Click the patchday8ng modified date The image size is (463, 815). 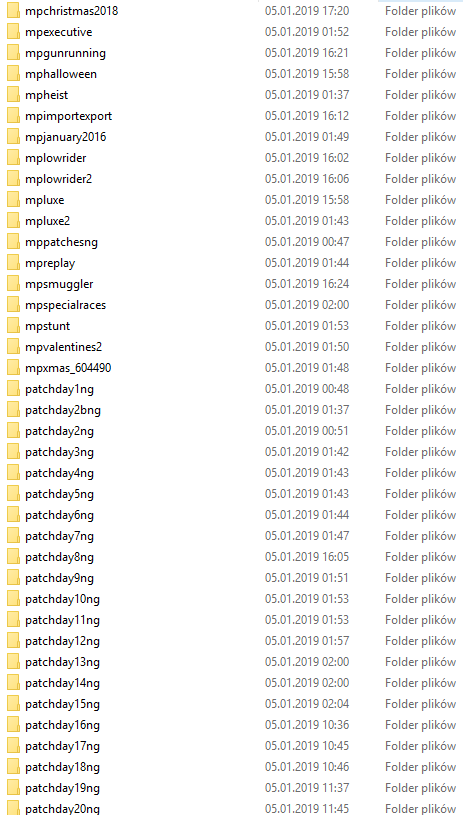tap(307, 557)
